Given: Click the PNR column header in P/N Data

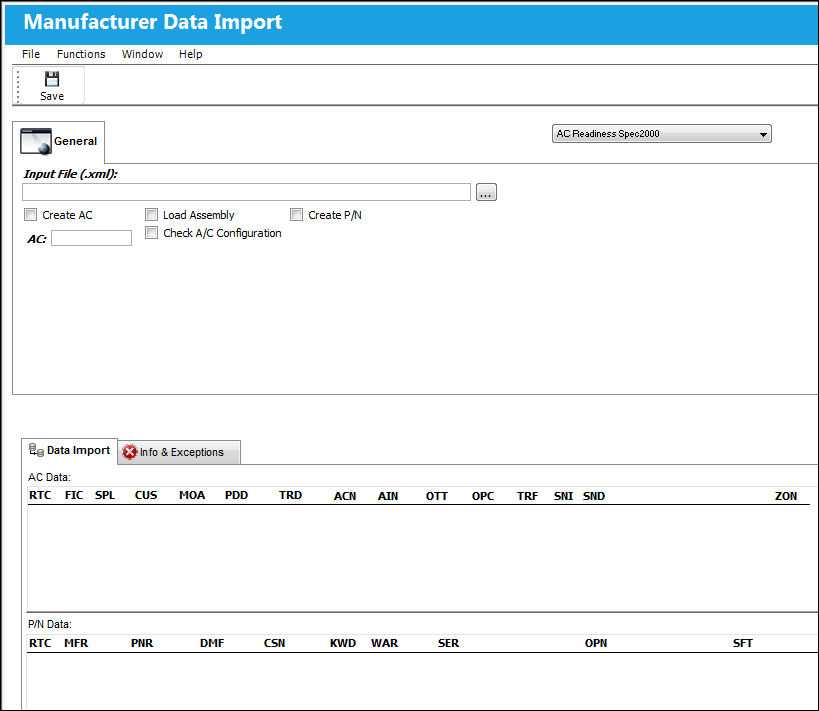Looking at the screenshot, I should [142, 643].
